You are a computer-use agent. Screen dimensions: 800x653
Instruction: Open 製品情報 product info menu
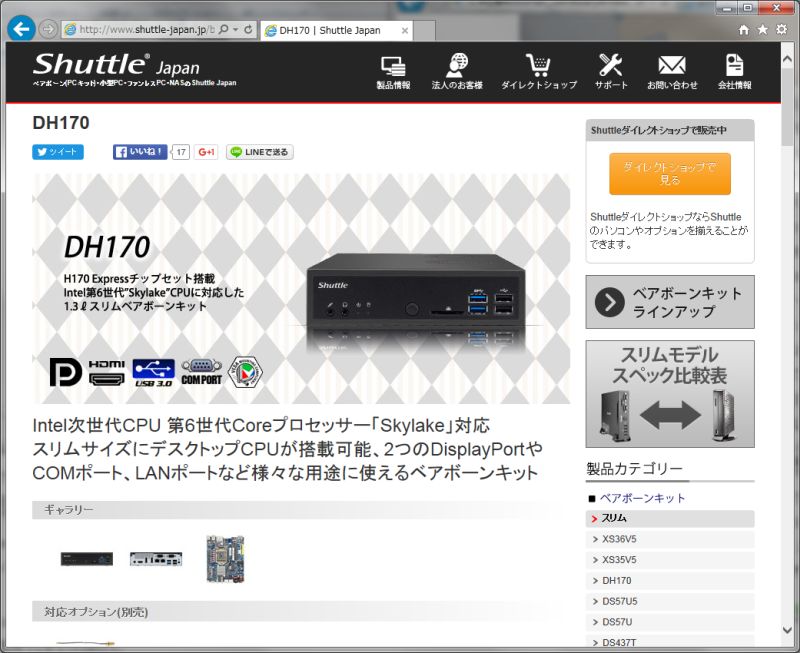pyautogui.click(x=393, y=72)
